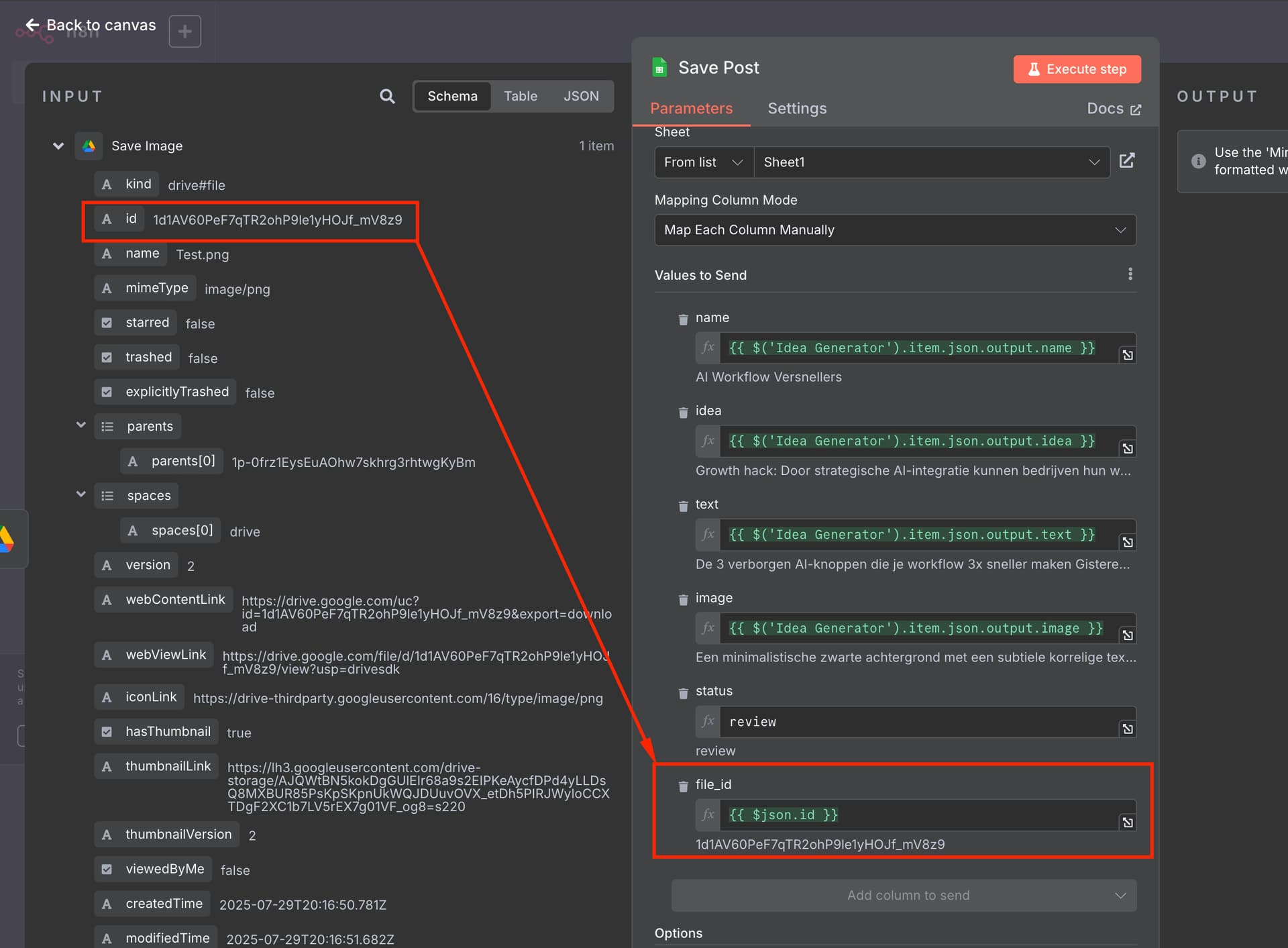Viewport: 1288px width, 948px height.
Task: Switch input view to JSON
Action: 581,96
